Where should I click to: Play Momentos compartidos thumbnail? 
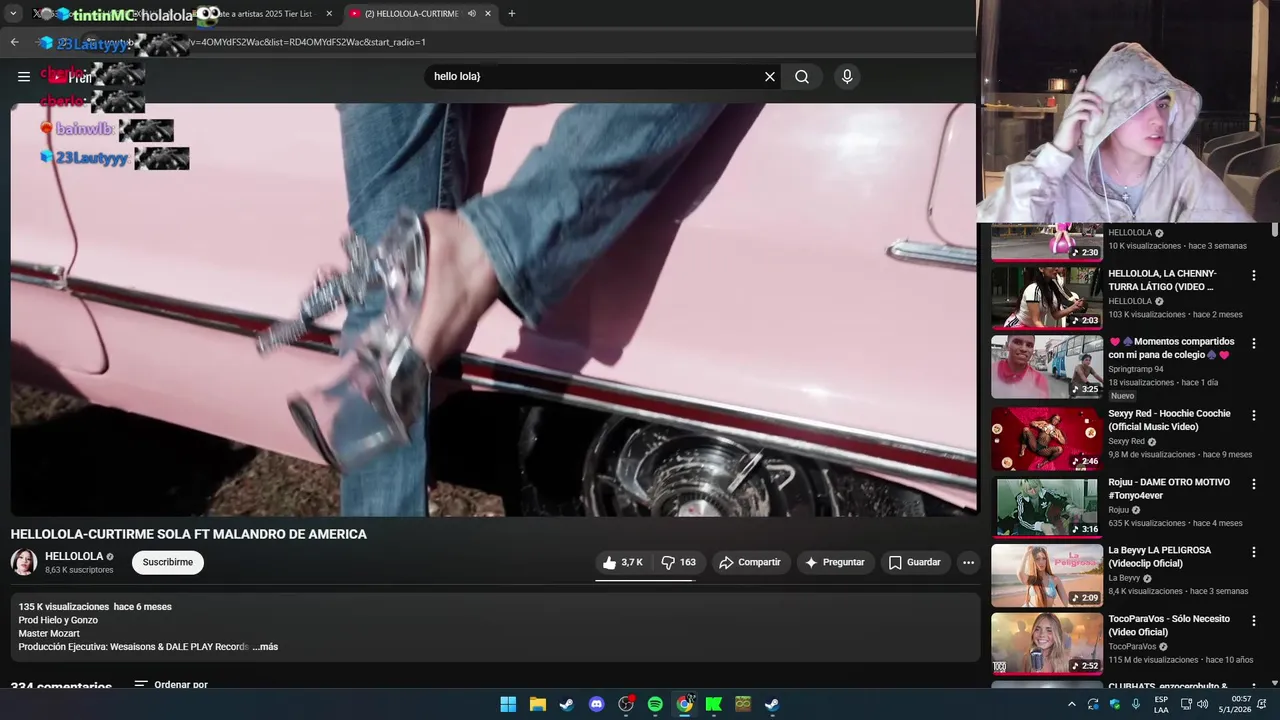tap(1046, 366)
